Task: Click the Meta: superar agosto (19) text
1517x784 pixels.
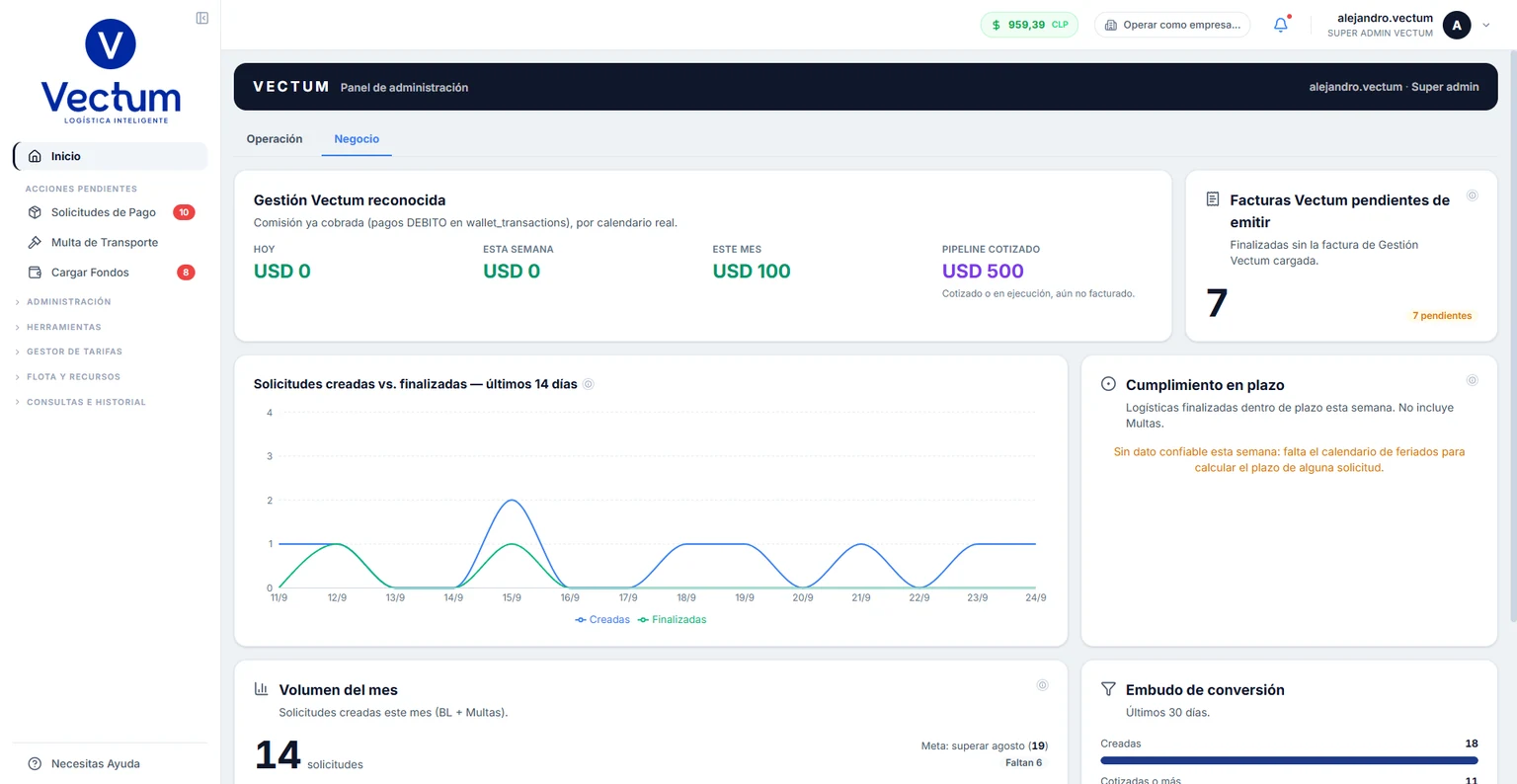Action: [x=985, y=745]
